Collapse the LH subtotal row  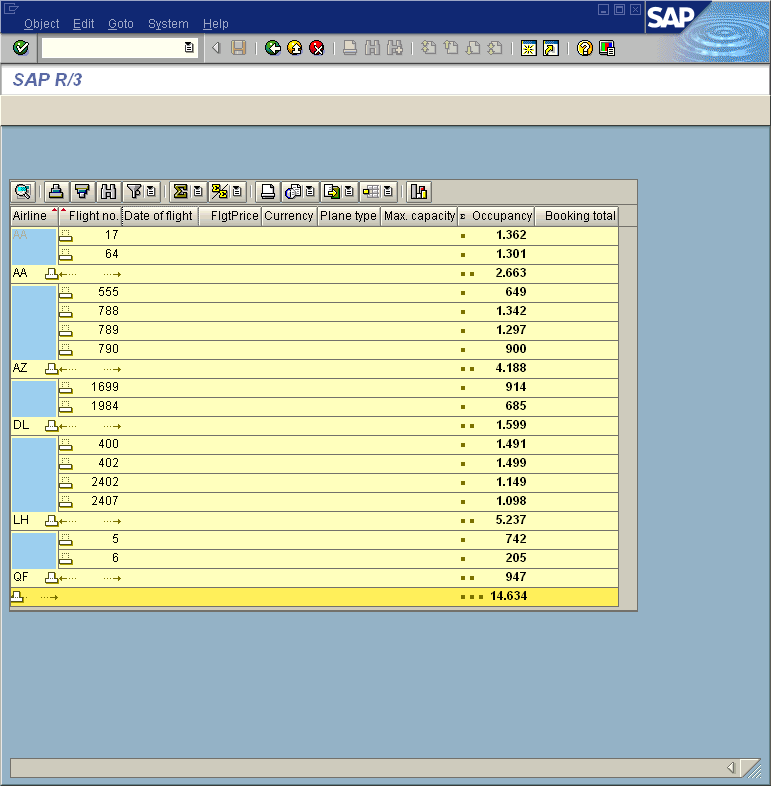51,520
